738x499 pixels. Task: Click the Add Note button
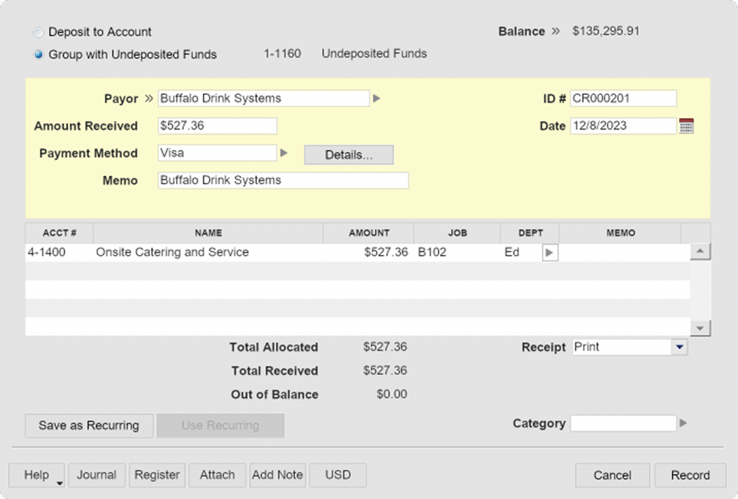pyautogui.click(x=277, y=475)
